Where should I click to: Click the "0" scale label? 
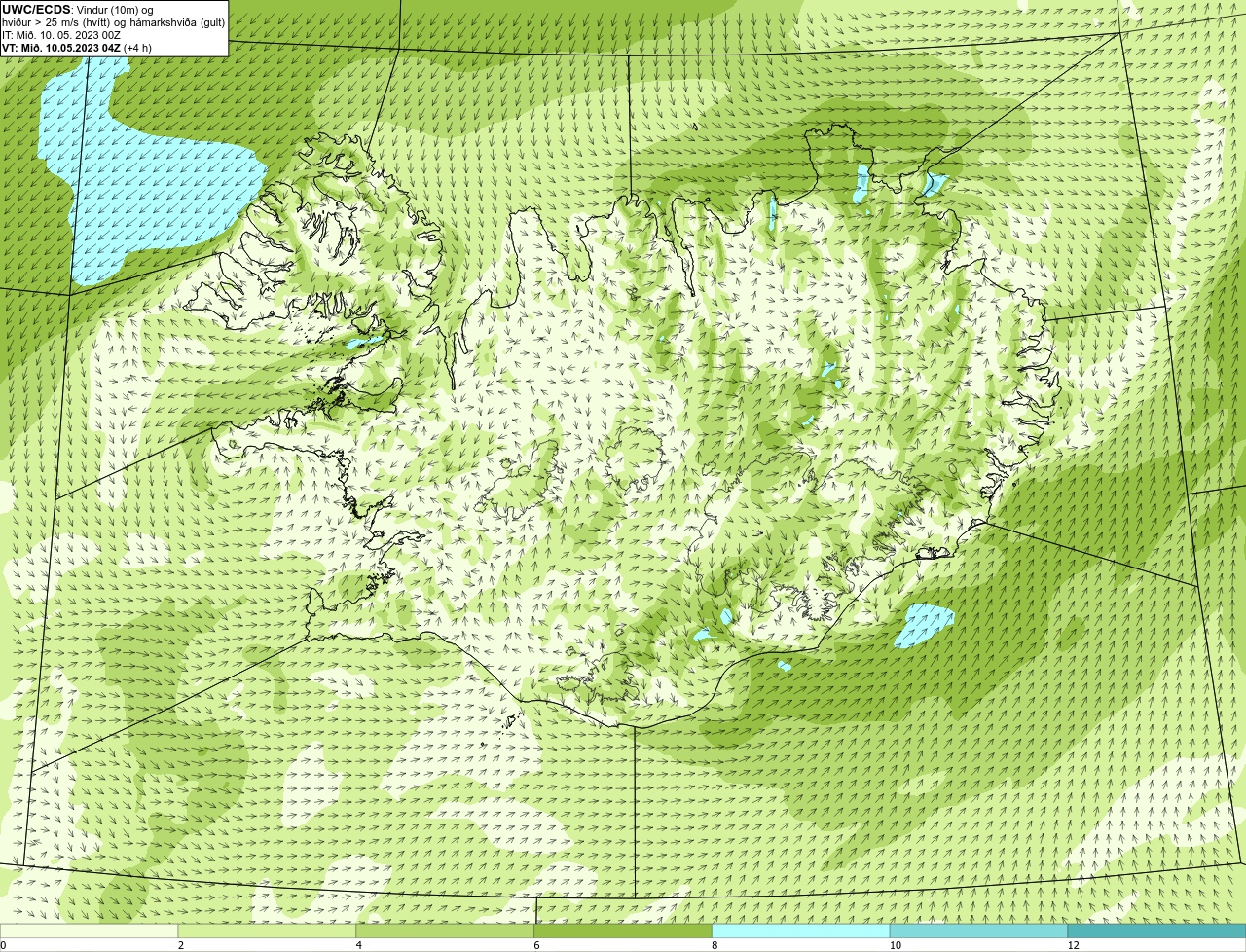click(x=3, y=945)
